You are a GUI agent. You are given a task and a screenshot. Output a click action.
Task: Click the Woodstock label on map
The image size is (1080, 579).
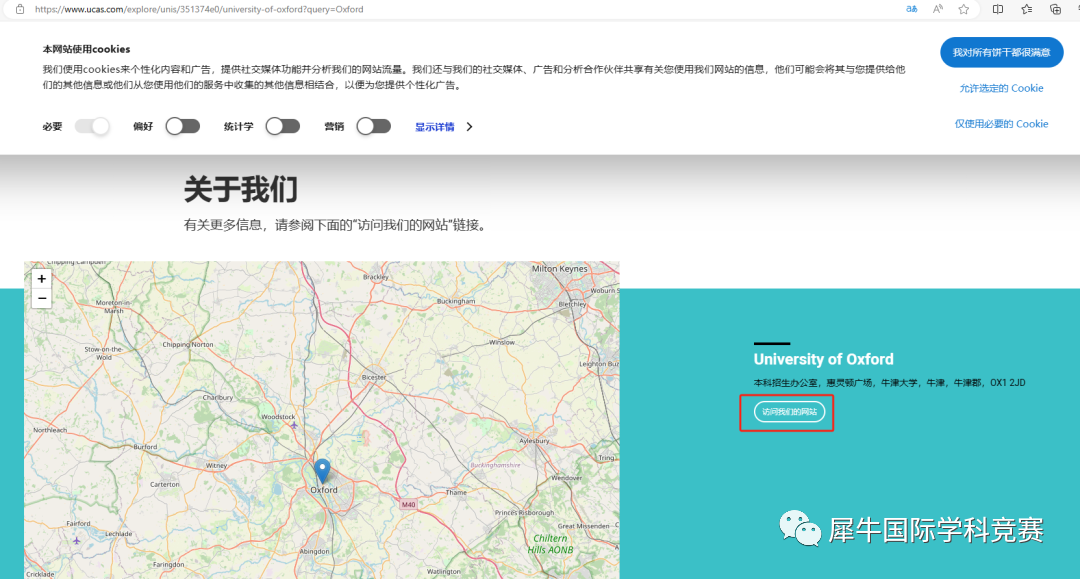pos(278,417)
